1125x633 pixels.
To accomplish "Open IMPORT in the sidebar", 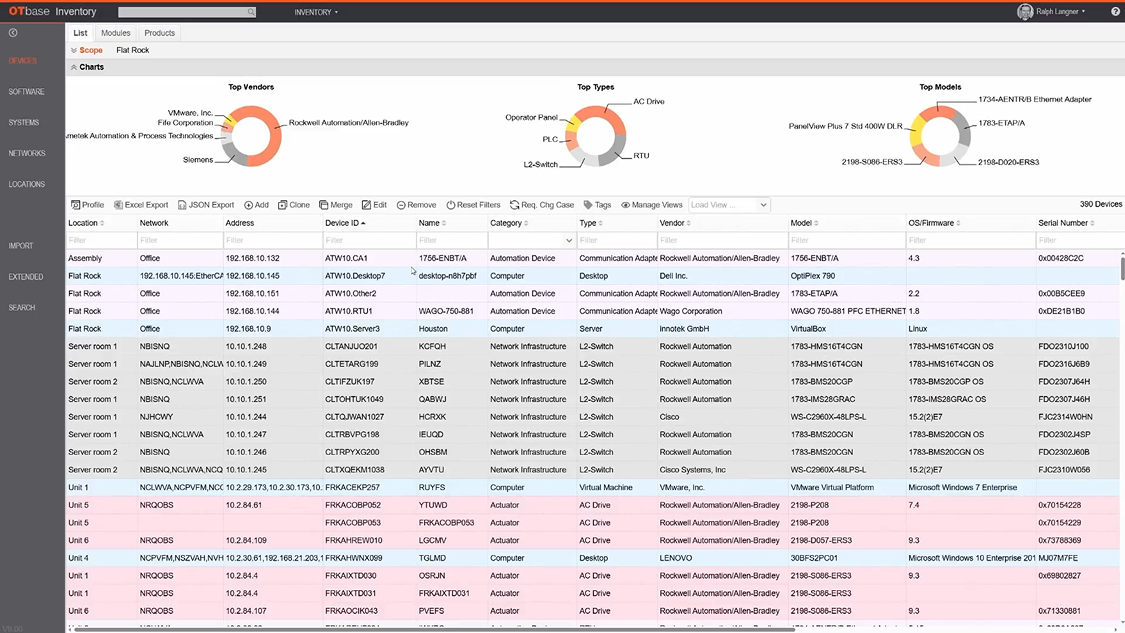I will pos(21,246).
